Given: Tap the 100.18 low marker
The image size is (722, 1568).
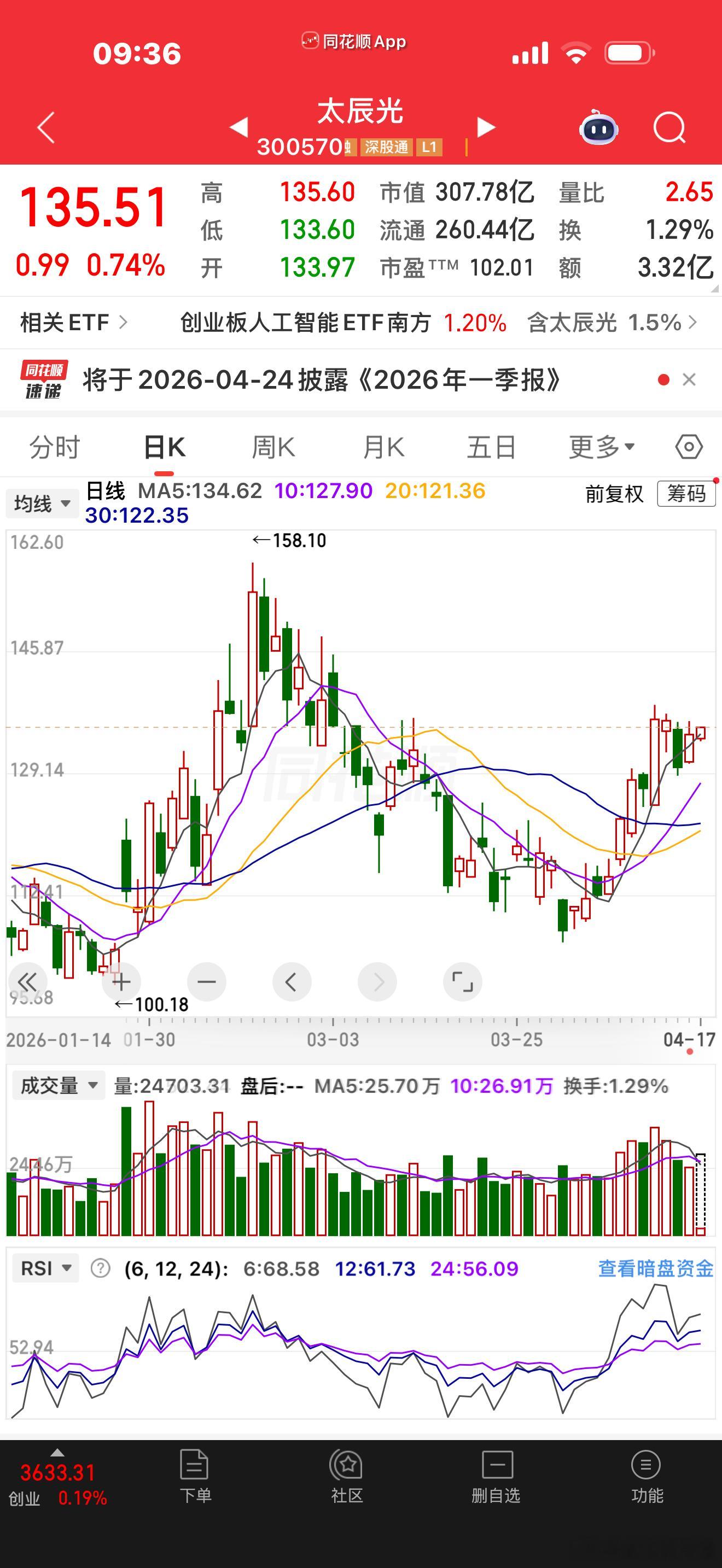Looking at the screenshot, I should point(152,1004).
